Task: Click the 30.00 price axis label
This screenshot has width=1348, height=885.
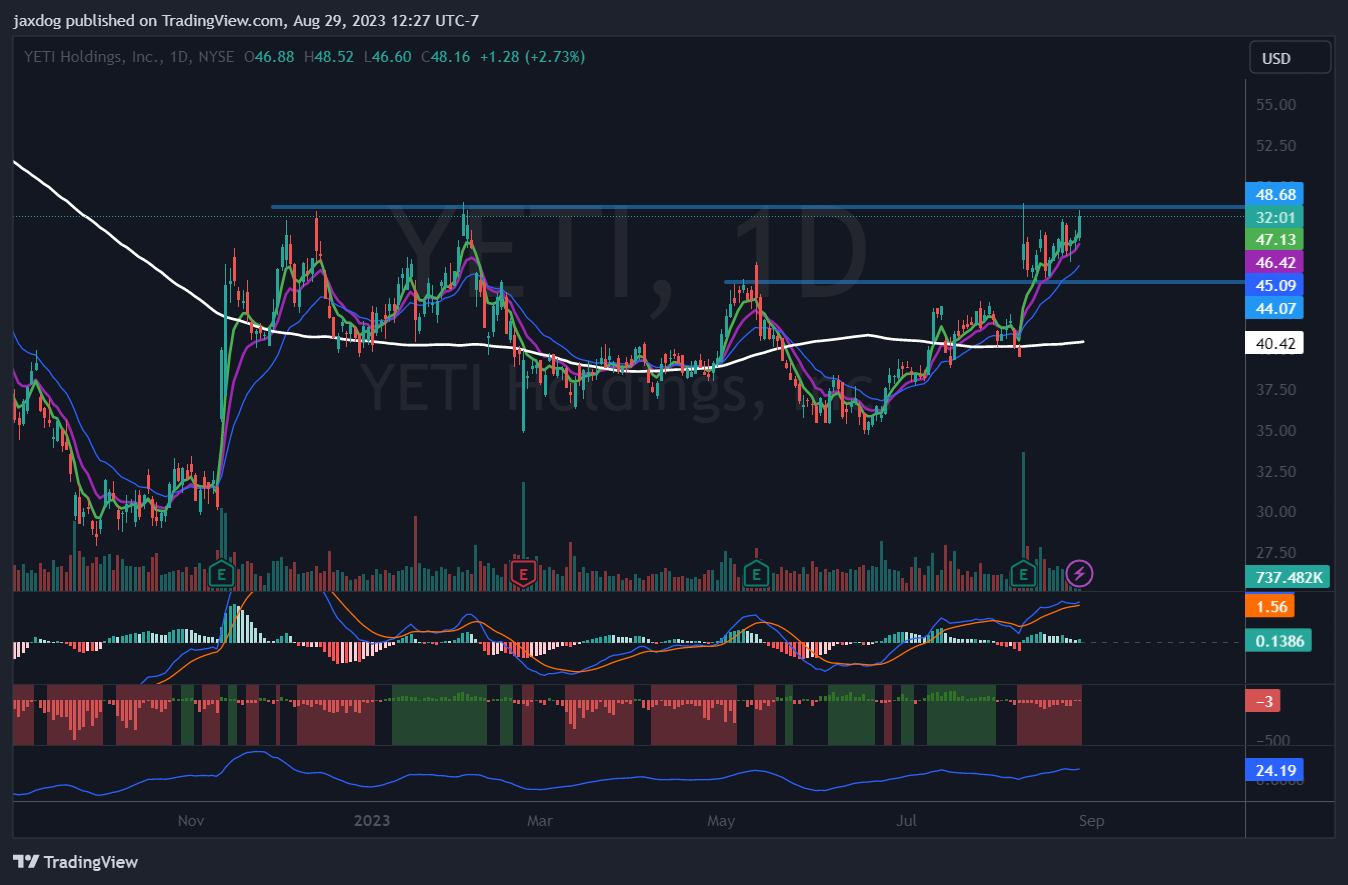Action: (x=1275, y=512)
